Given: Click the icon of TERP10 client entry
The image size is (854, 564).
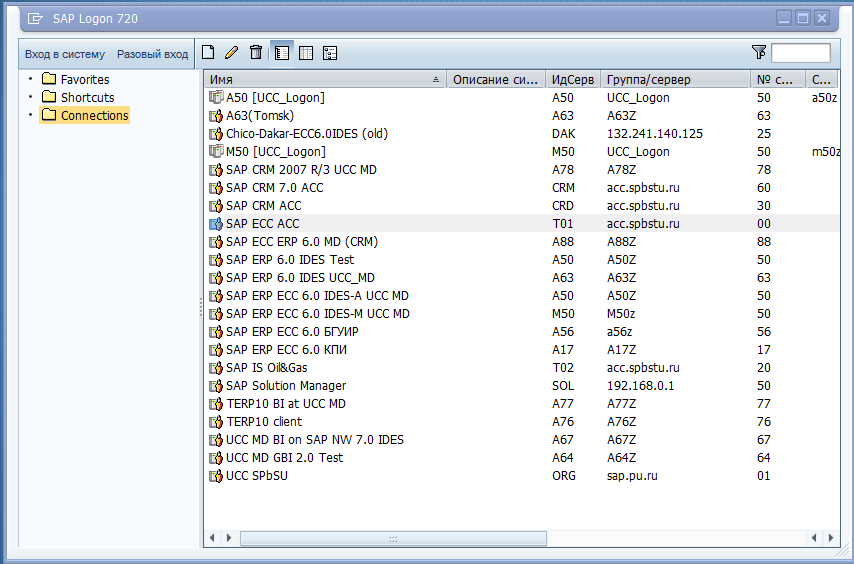Looking at the screenshot, I should tap(216, 421).
